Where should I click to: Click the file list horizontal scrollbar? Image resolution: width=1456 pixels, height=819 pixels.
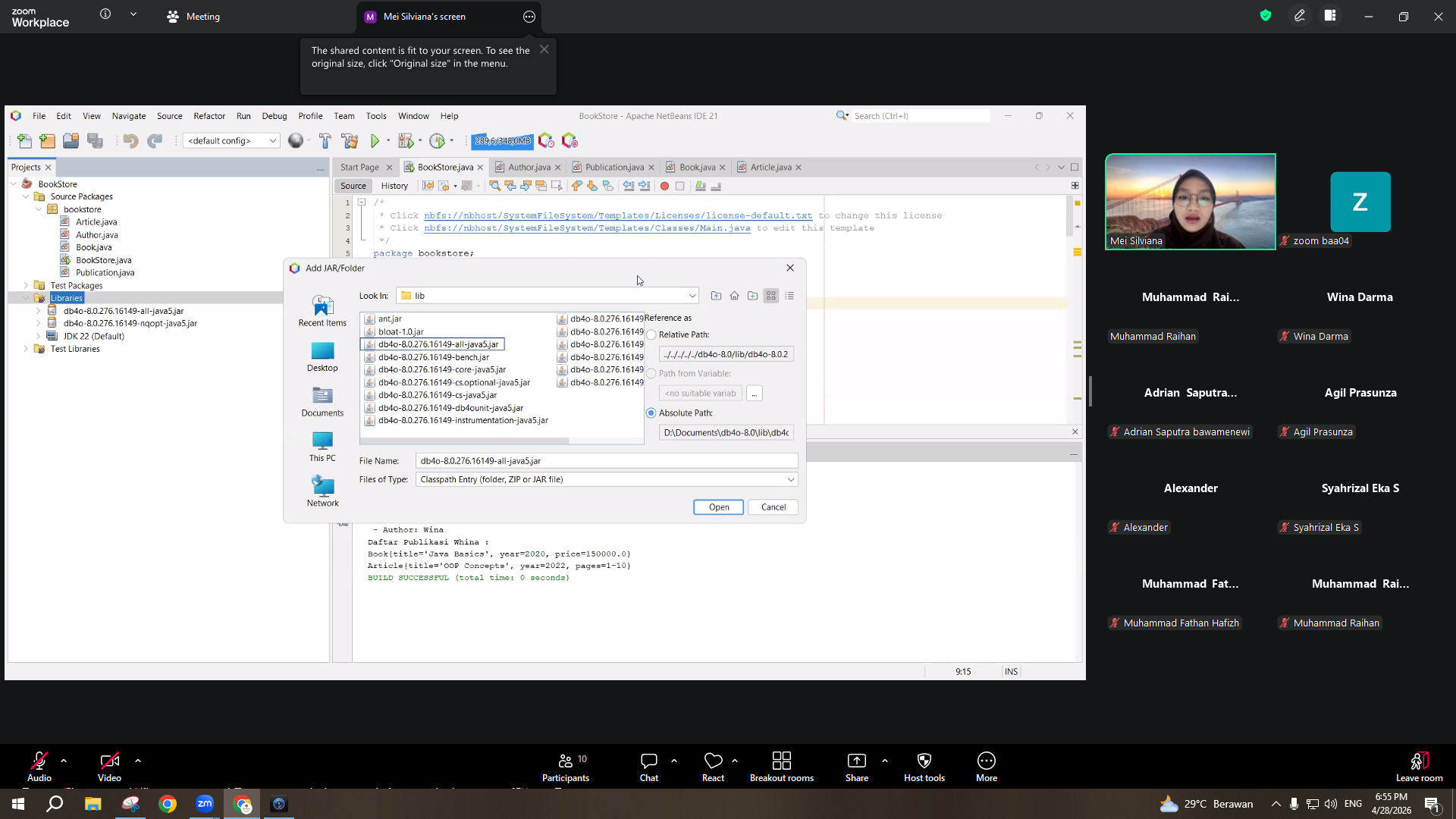pos(465,441)
